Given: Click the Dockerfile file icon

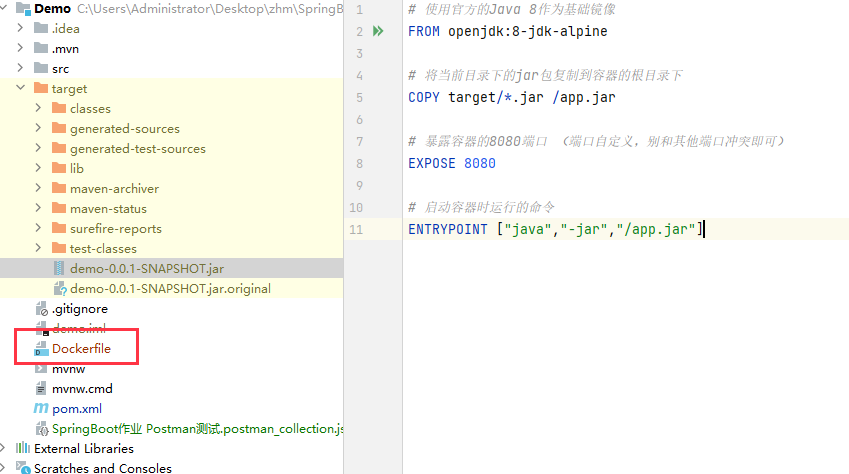Looking at the screenshot, I should (x=41, y=349).
